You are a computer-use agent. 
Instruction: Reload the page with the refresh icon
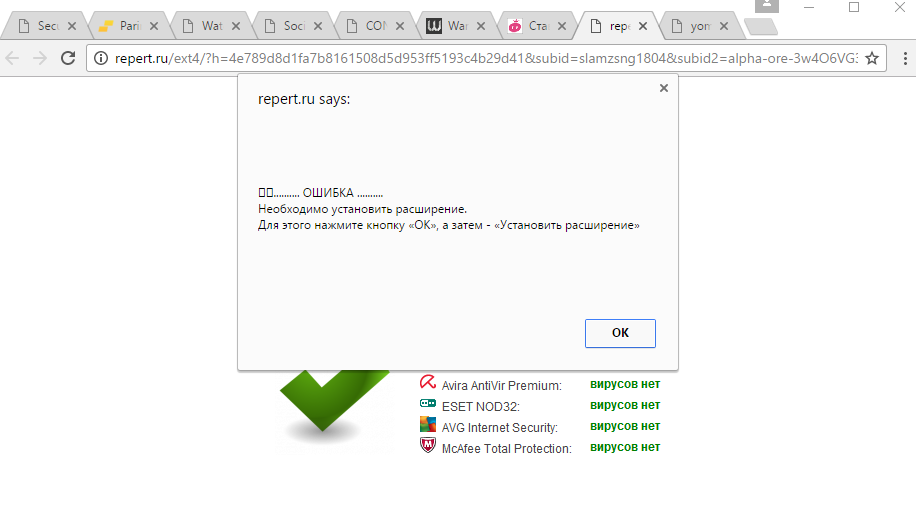tap(68, 59)
